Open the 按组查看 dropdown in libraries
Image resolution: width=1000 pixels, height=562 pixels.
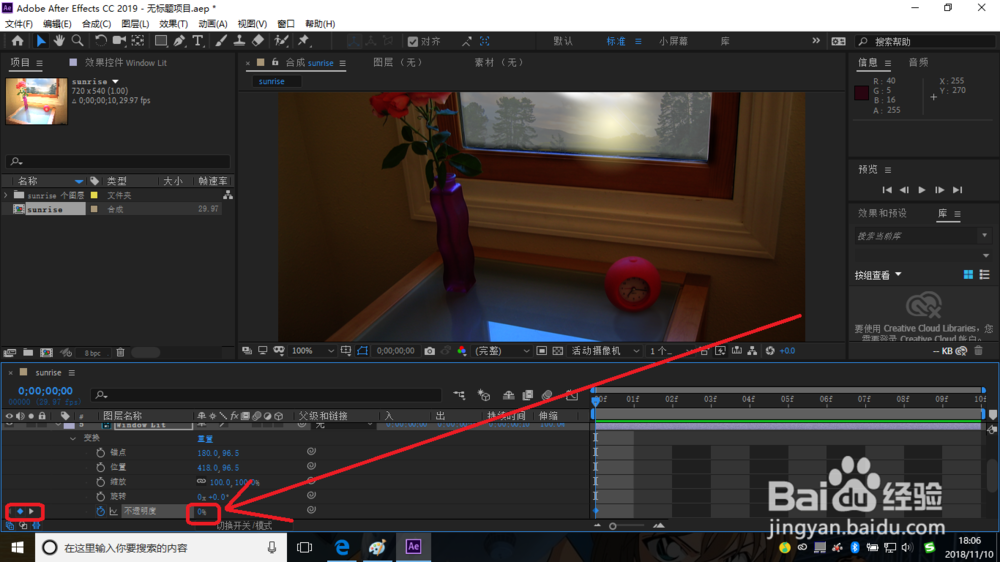click(878, 275)
